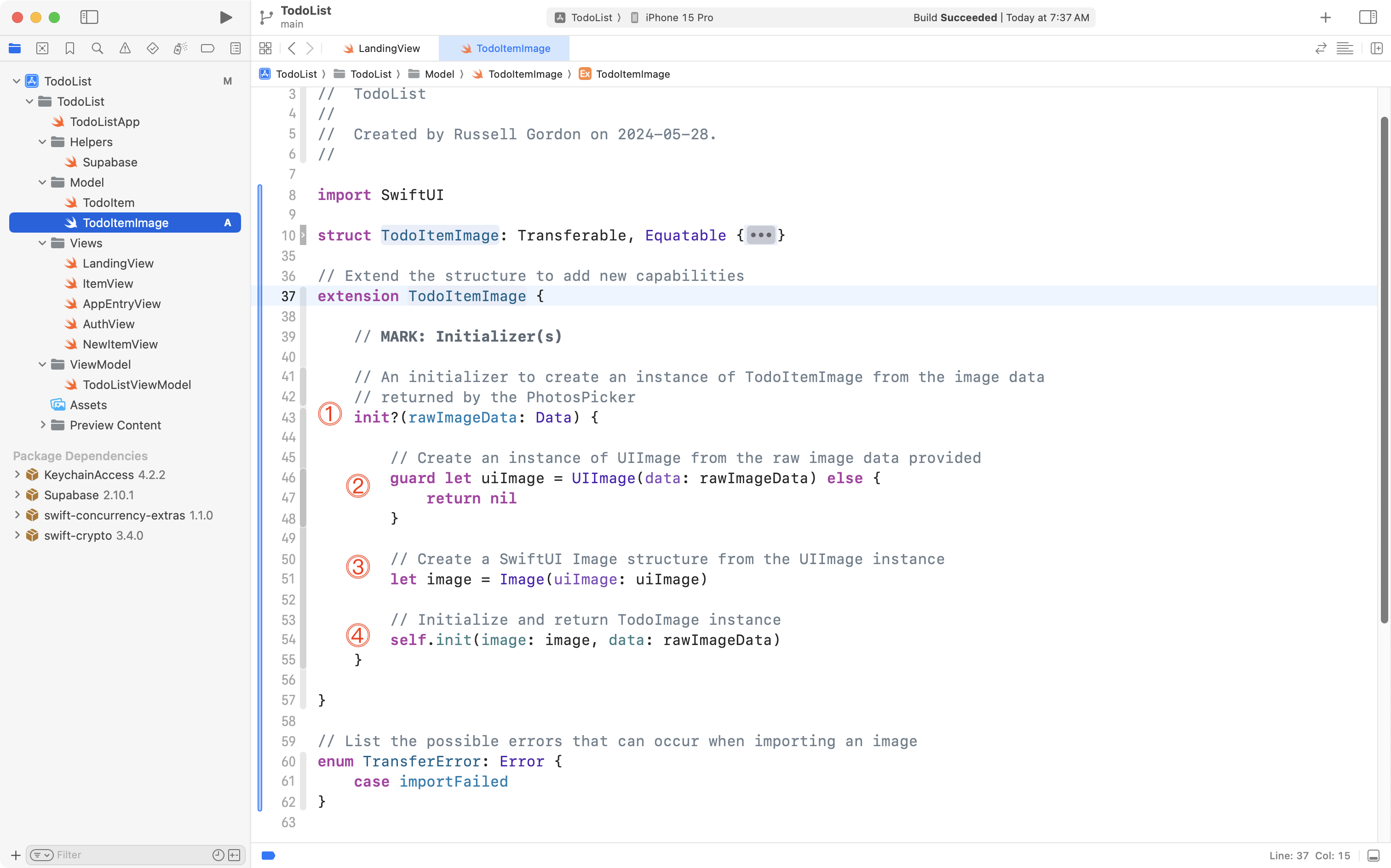
Task: Open the Project navigator folder icon
Action: [15, 48]
